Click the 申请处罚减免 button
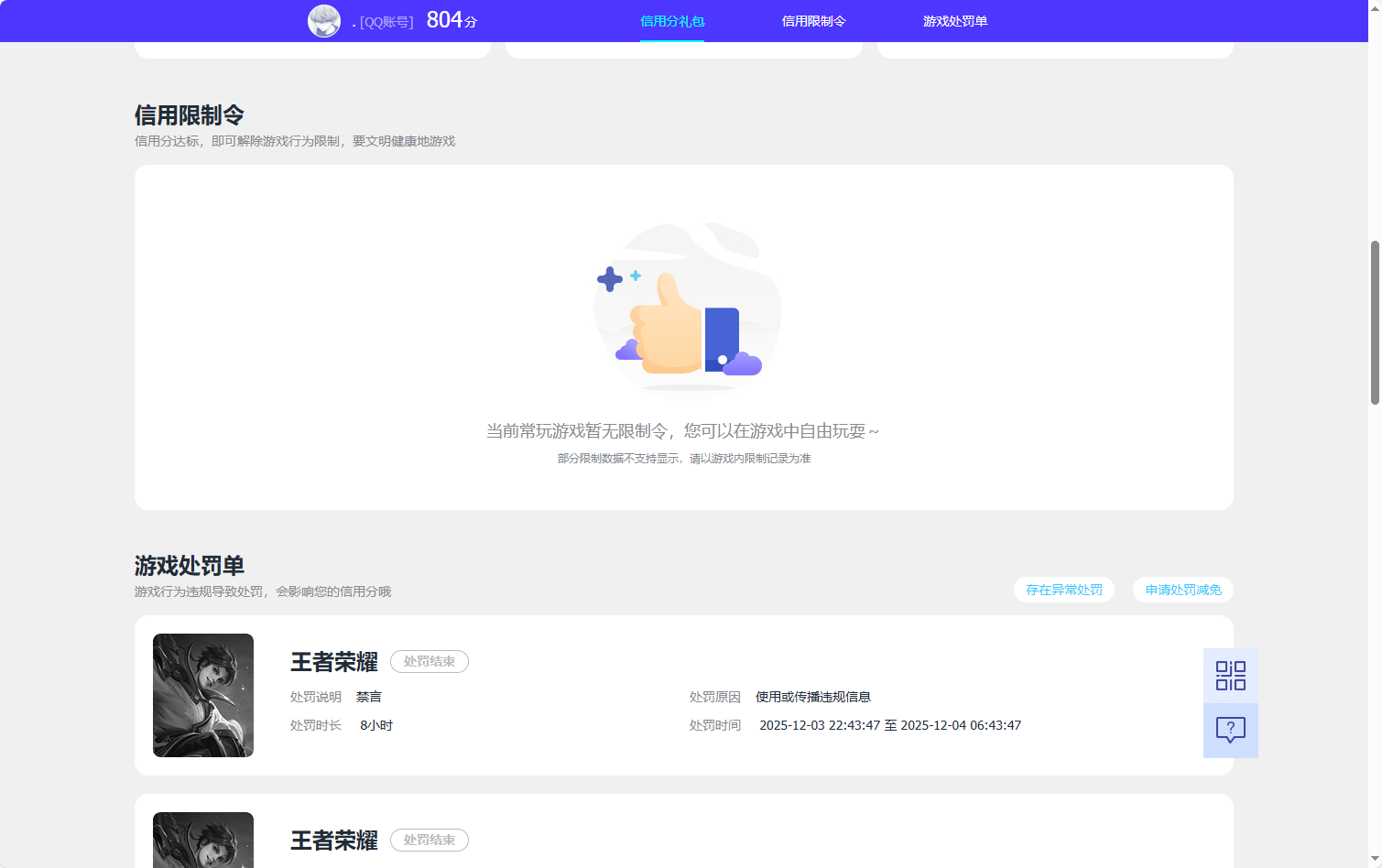 click(x=1182, y=590)
